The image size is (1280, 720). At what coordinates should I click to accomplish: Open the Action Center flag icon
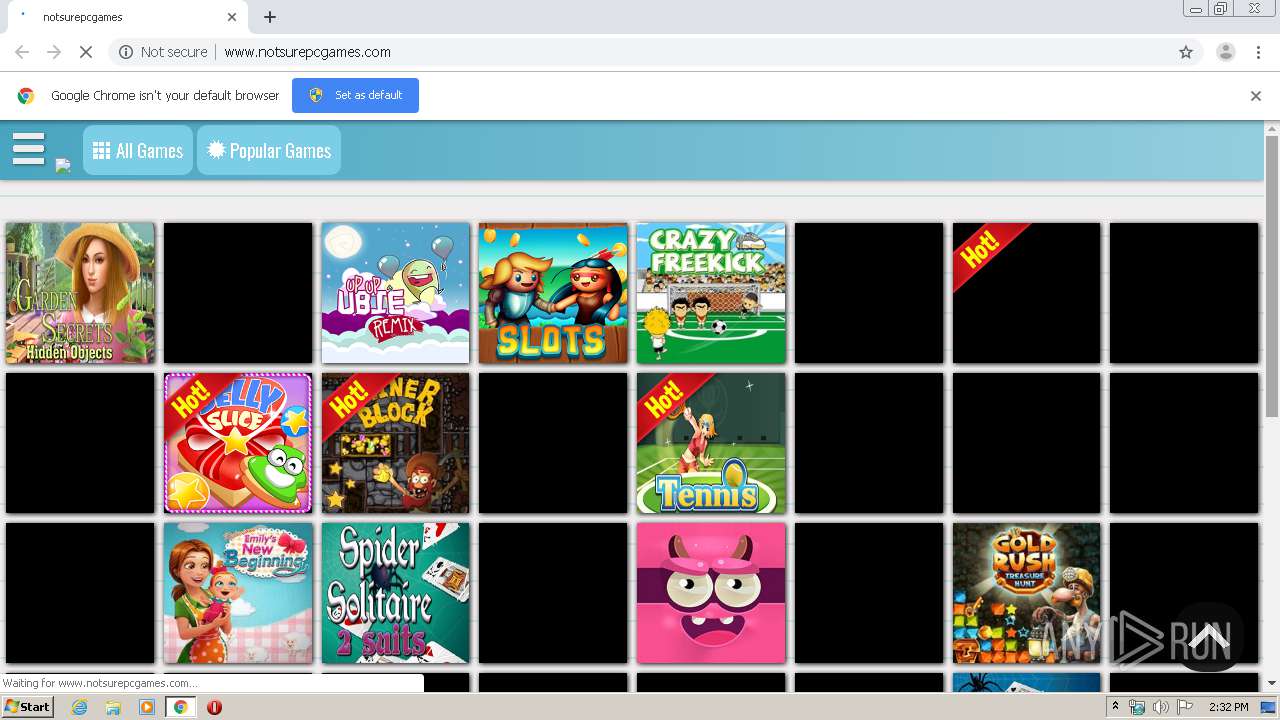(x=1185, y=707)
